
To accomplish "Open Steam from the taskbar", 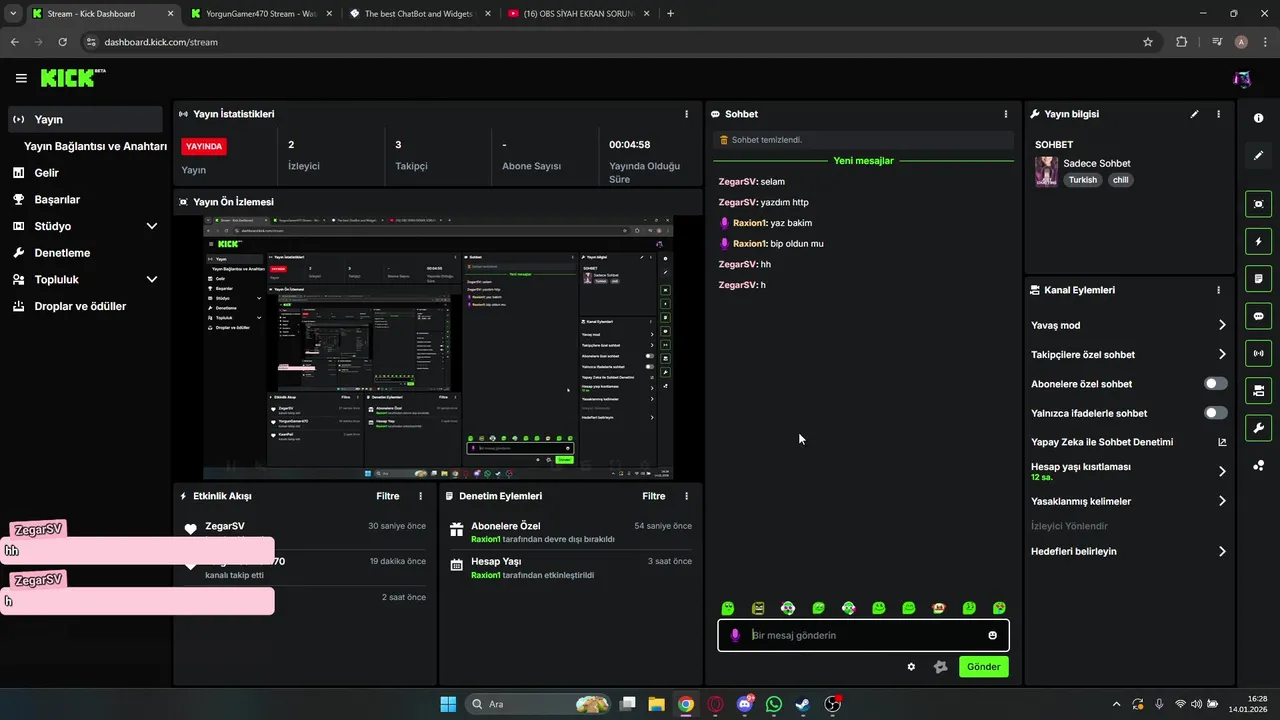I will coord(803,704).
